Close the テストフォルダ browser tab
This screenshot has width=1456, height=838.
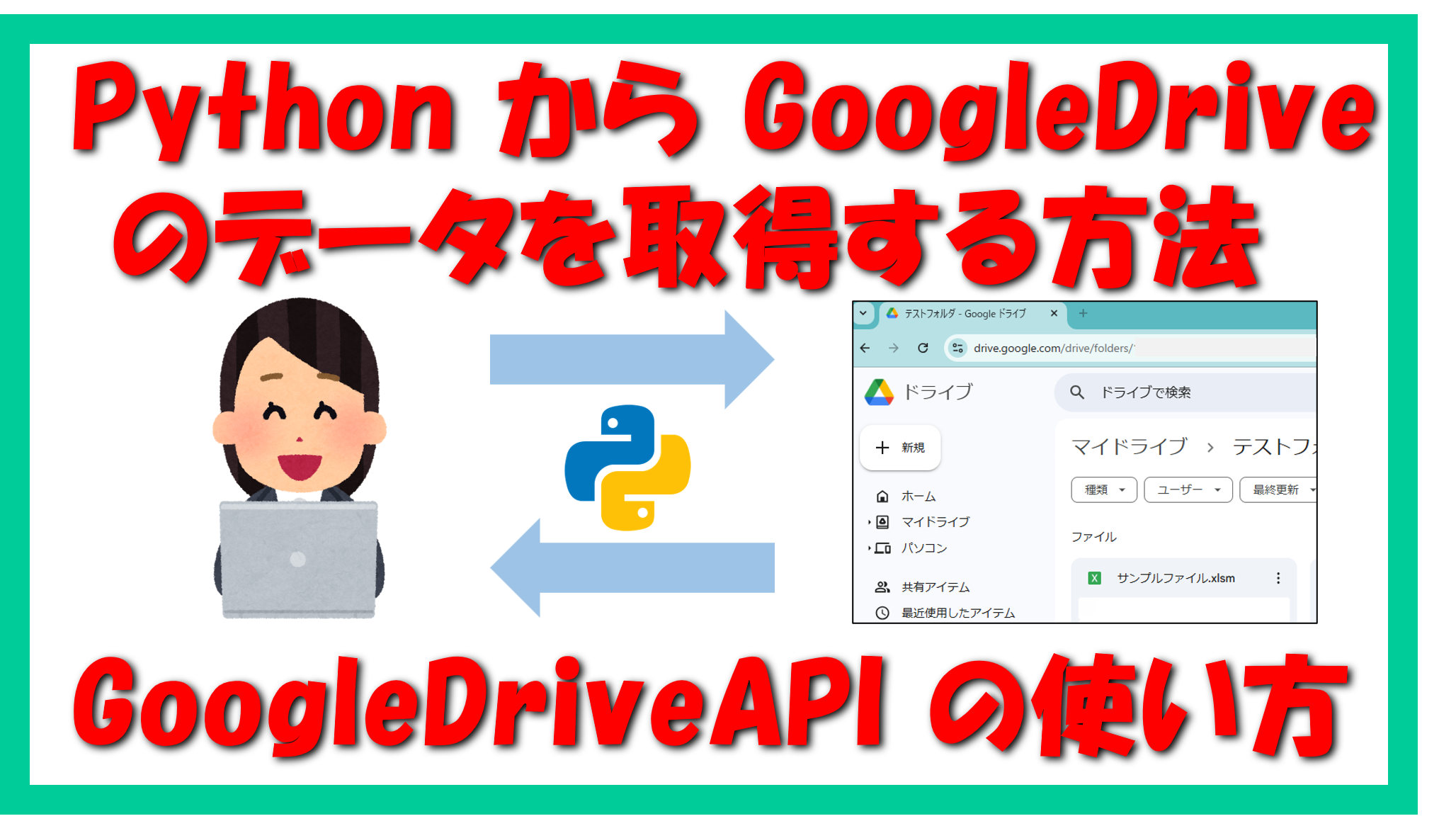click(1054, 313)
